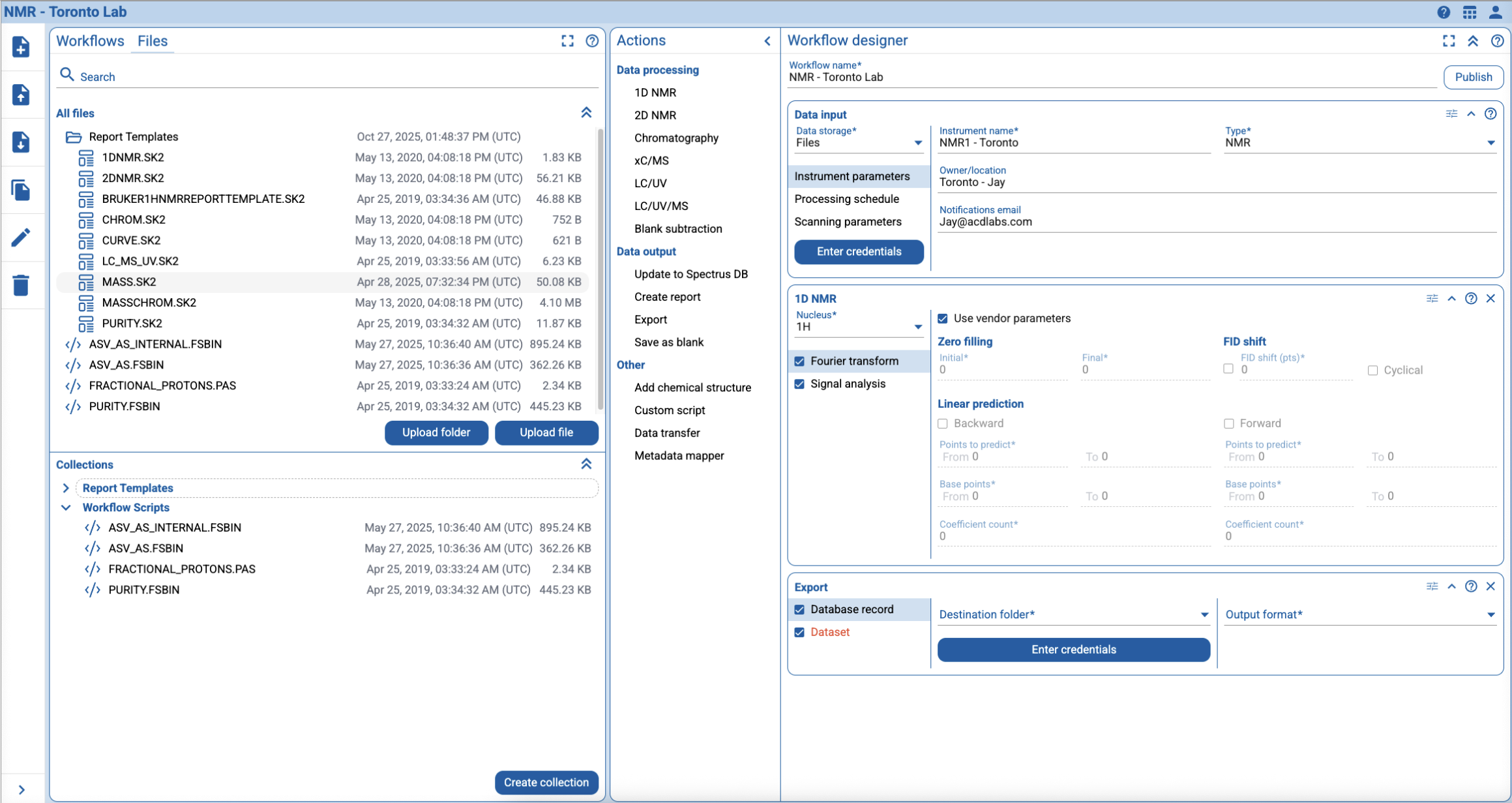Enable Backward linear prediction
This screenshot has width=1512, height=803.
point(942,423)
